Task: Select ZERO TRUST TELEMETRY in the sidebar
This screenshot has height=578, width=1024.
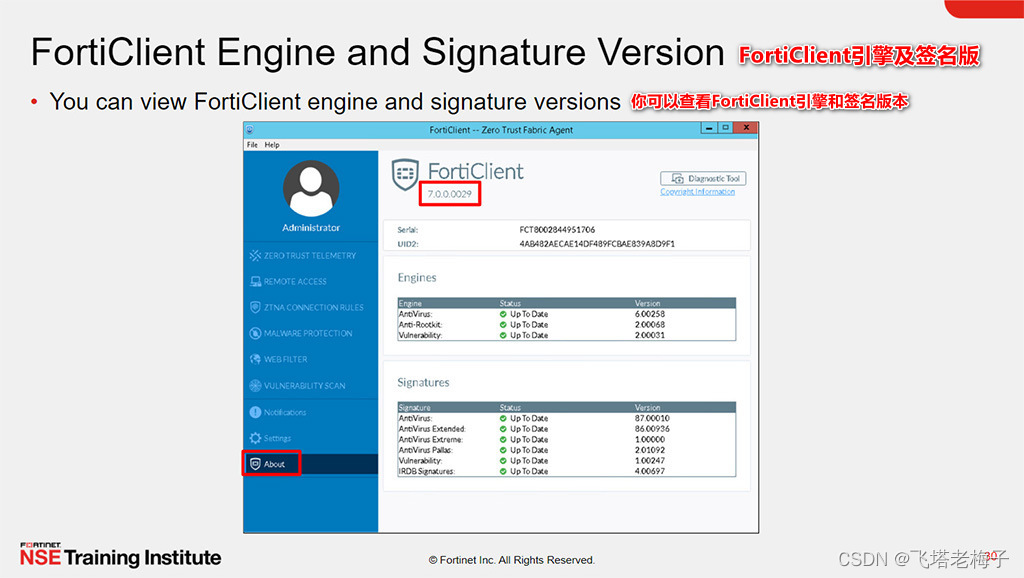Action: click(x=310, y=255)
